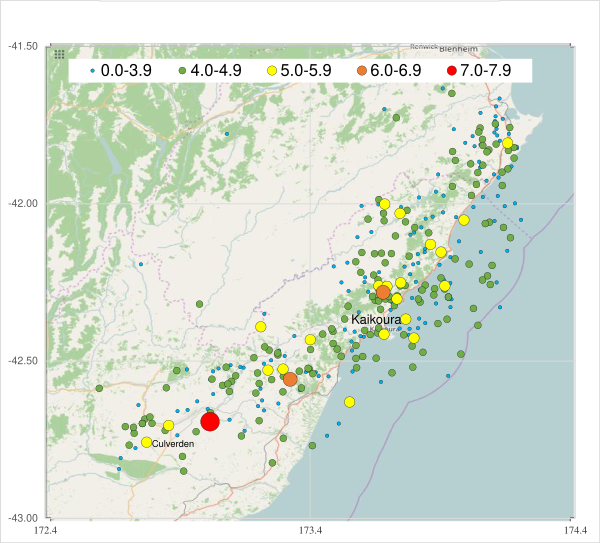600x543 pixels.
Task: Click the Kaikoura town label
Action: pyautogui.click(x=376, y=320)
